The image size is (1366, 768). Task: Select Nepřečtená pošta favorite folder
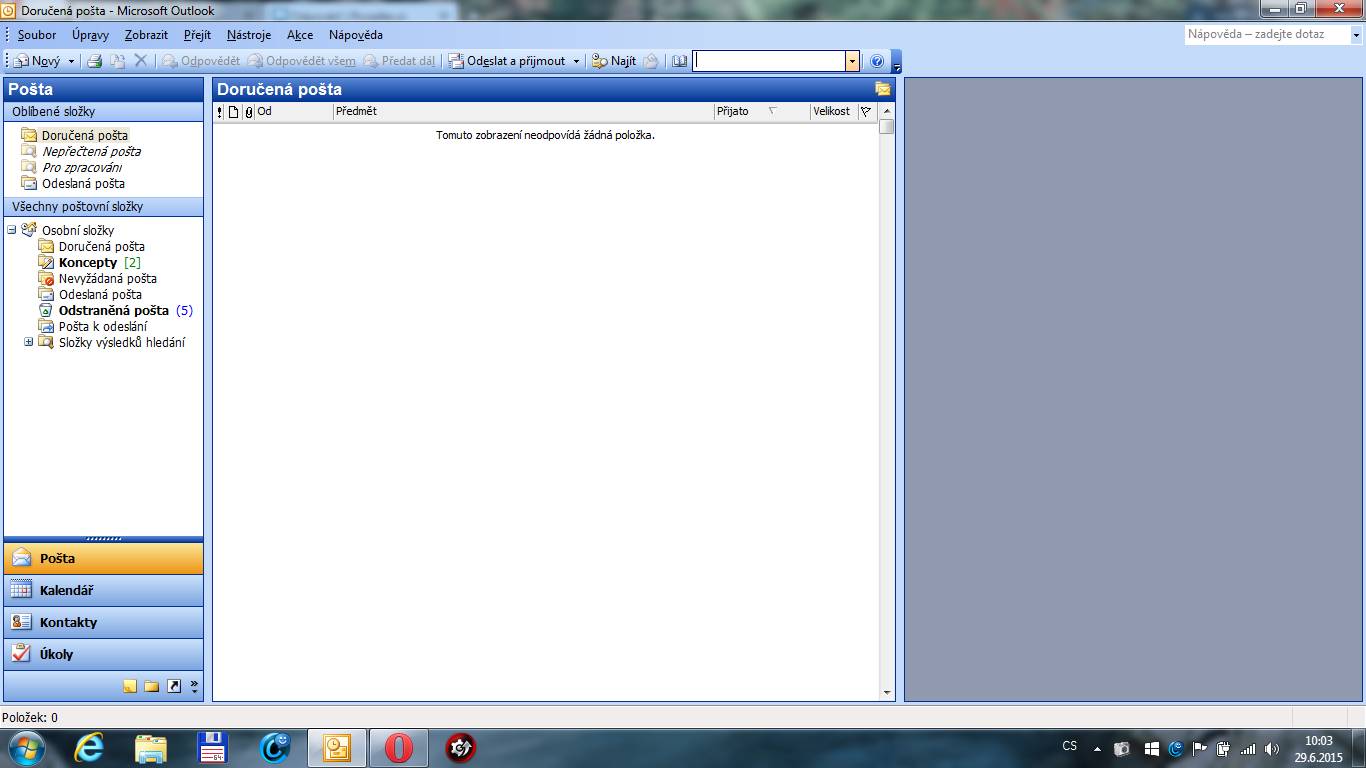(91, 151)
